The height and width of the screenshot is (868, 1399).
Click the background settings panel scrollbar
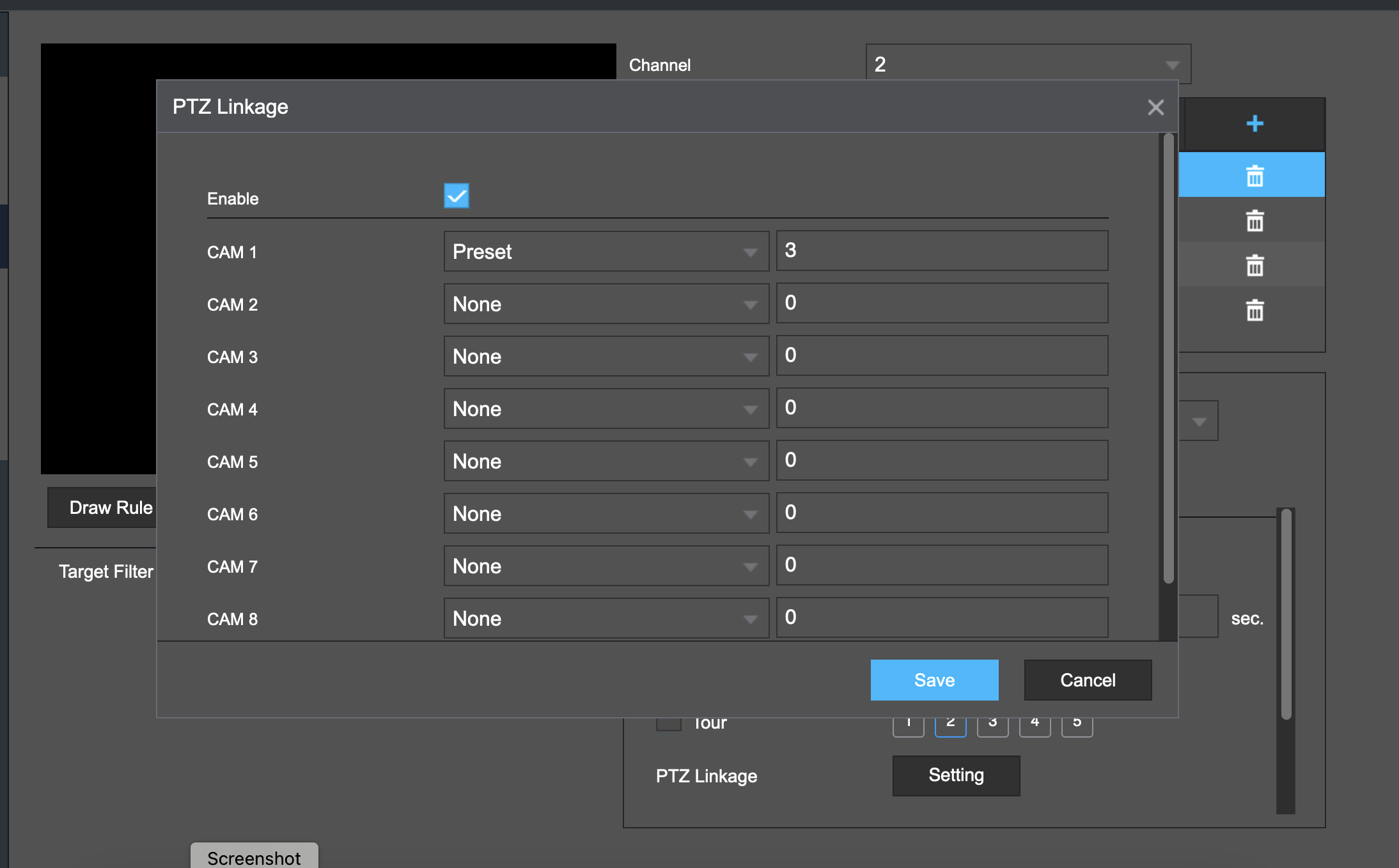click(x=1286, y=614)
